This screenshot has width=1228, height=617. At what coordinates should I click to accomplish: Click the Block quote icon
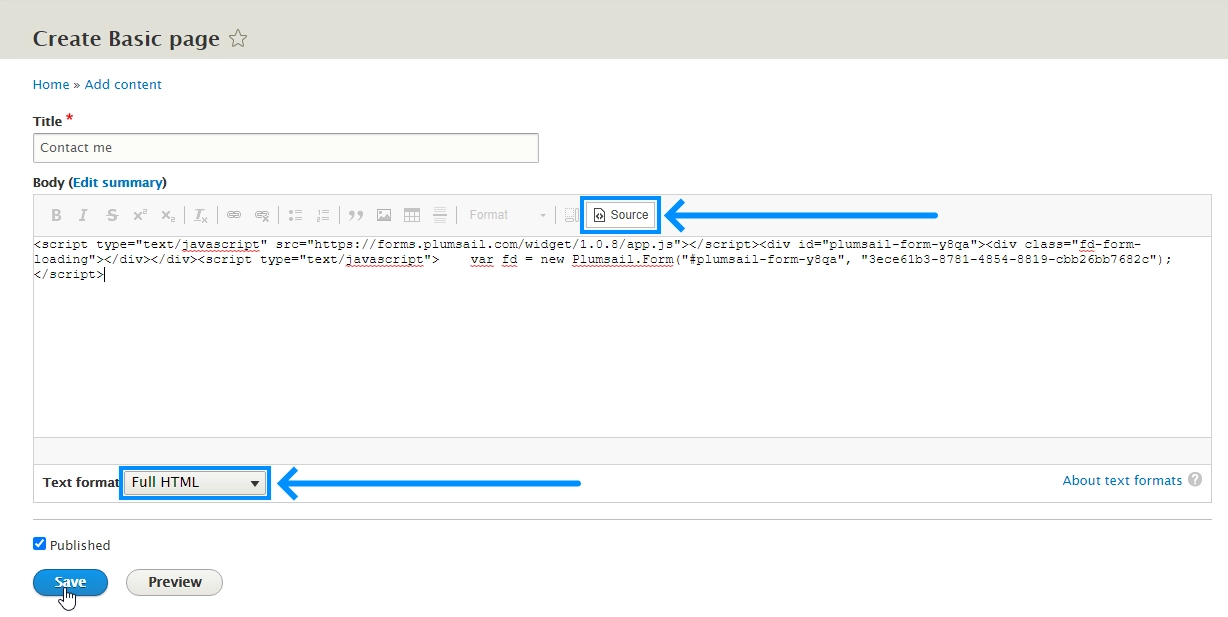[x=356, y=215]
